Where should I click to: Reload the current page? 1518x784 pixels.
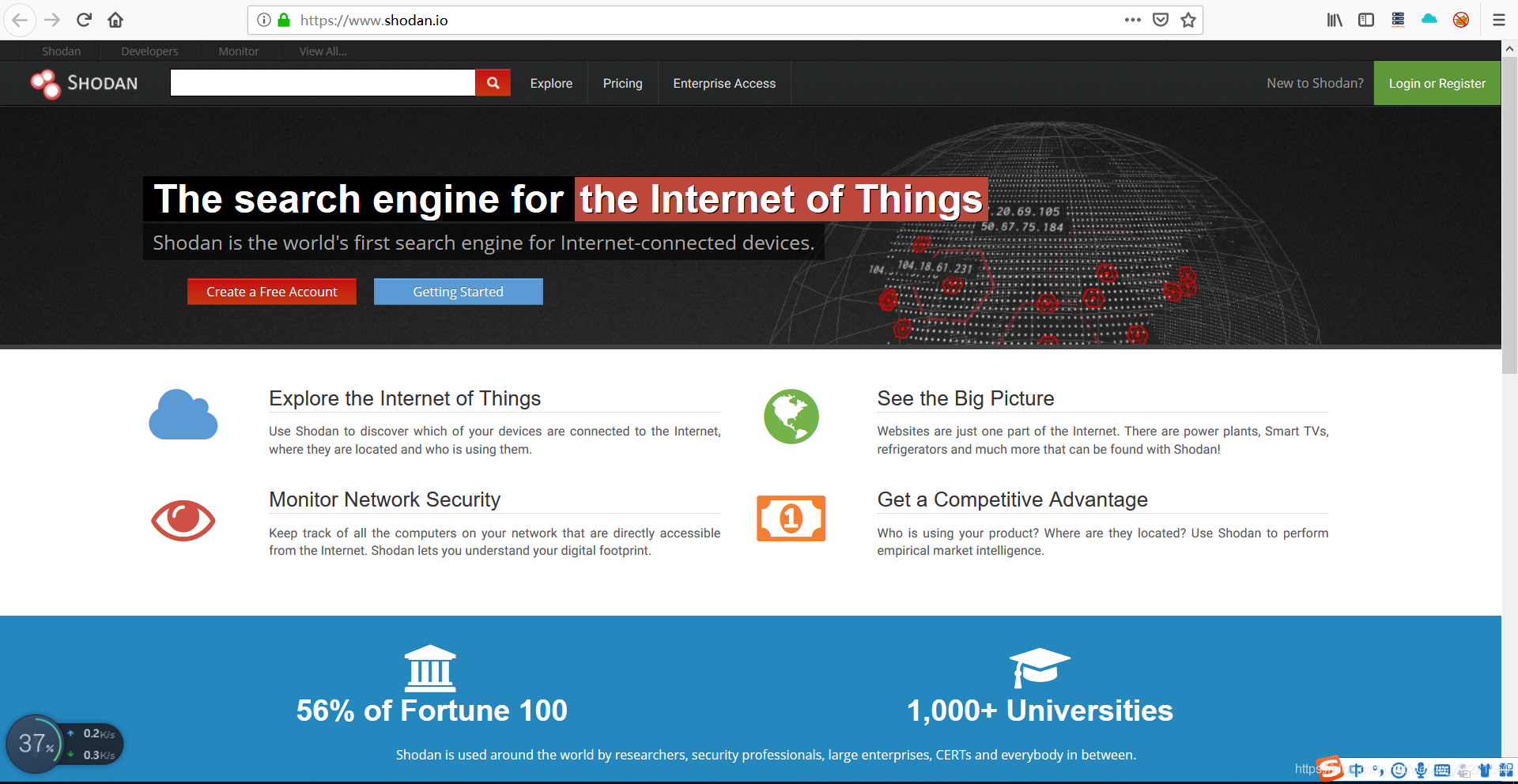click(x=84, y=20)
